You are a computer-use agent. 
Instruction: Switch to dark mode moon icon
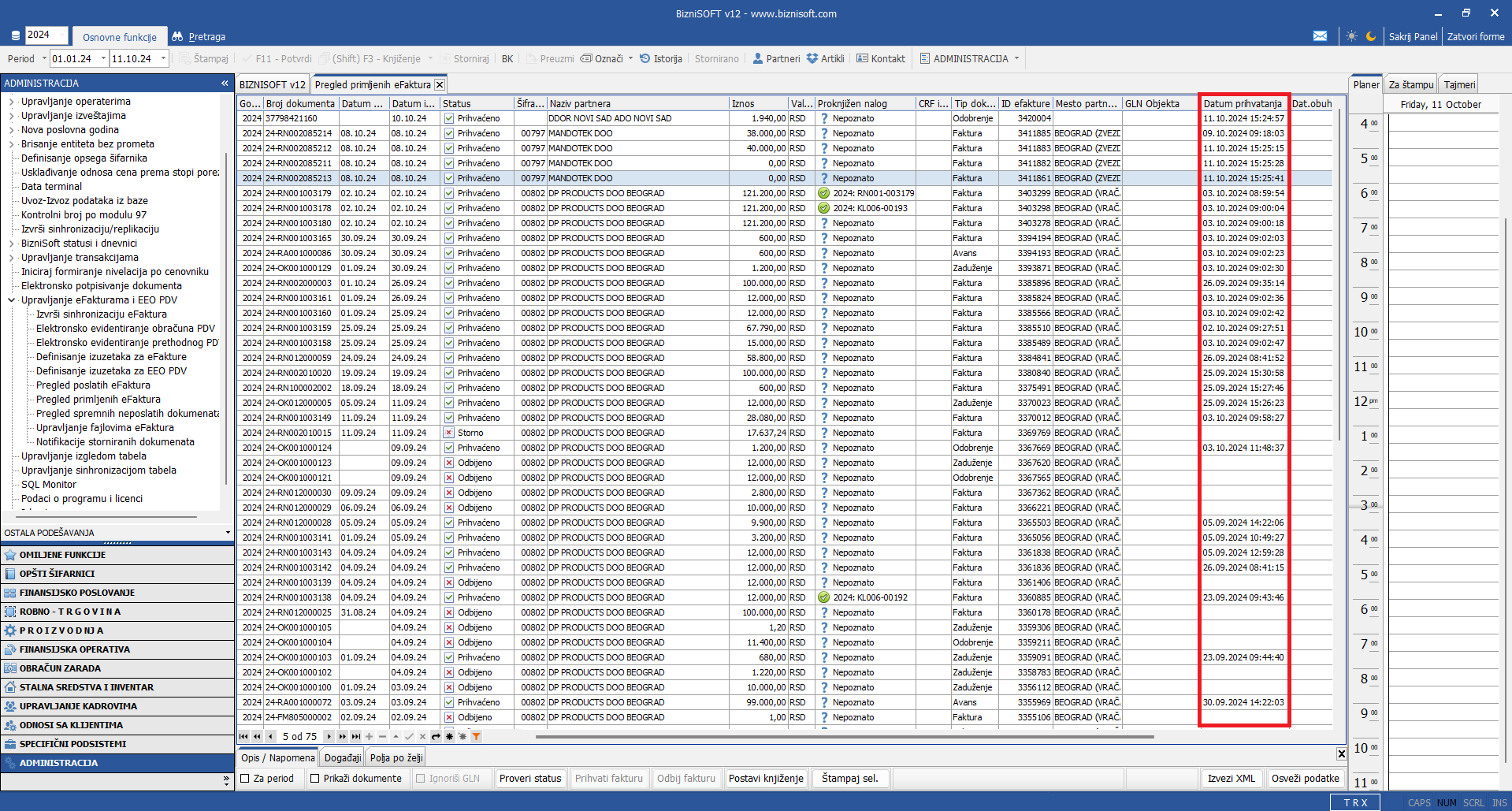coord(1371,36)
